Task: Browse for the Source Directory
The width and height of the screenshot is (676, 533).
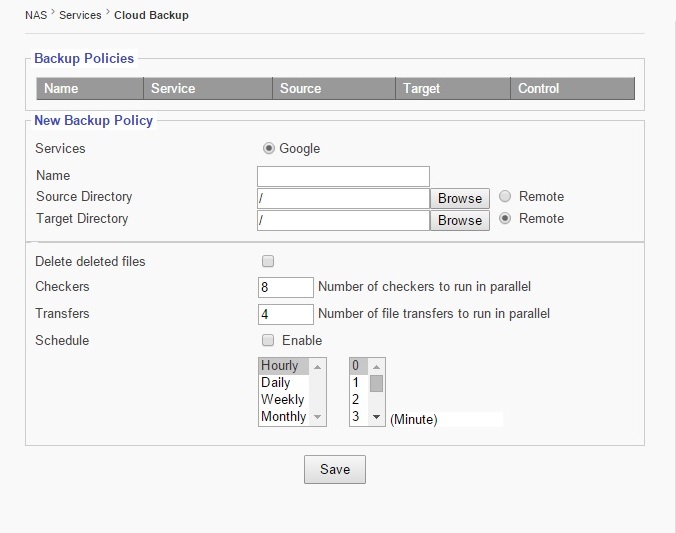Action: click(460, 198)
